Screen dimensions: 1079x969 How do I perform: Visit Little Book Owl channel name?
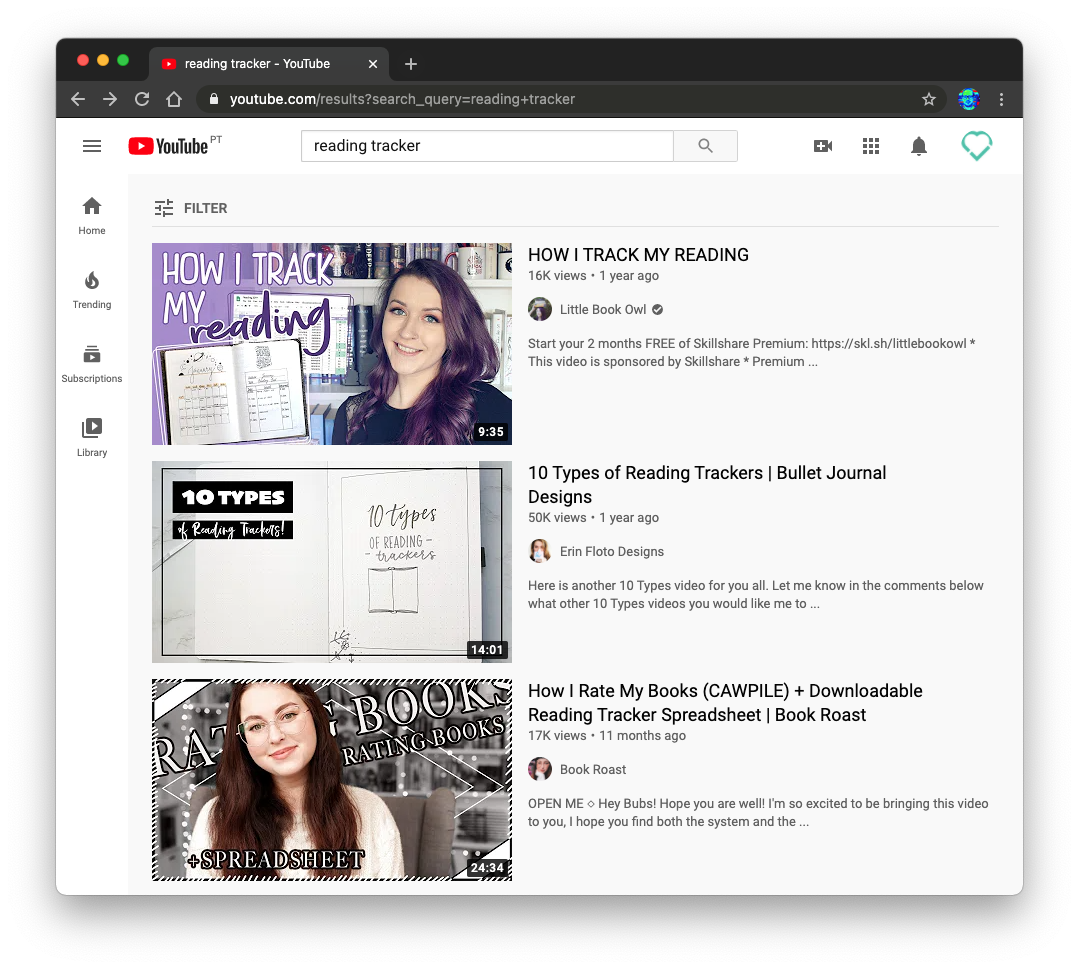[x=603, y=310]
